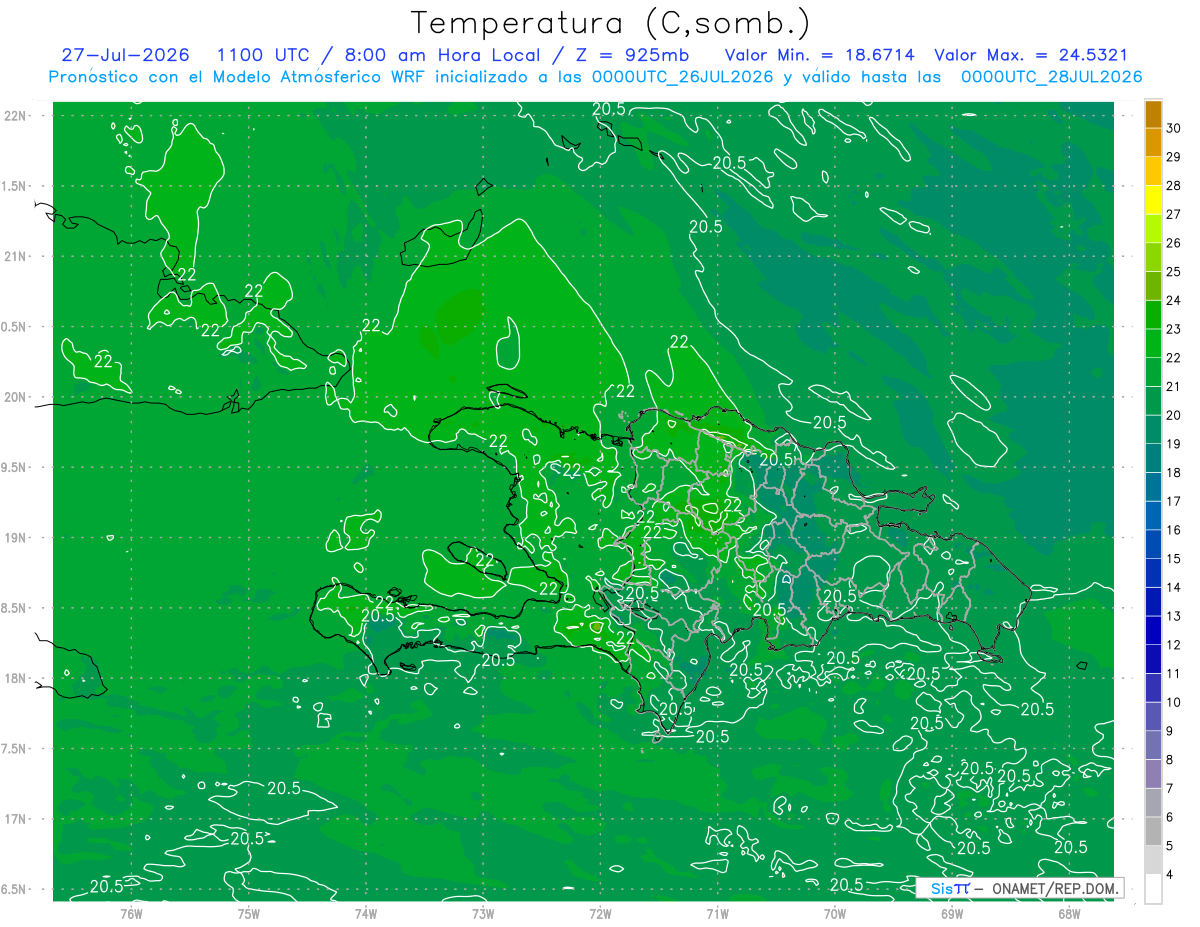Click the purple colorbar segment between 8 and 9
This screenshot has width=1200, height=927.
[x=1153, y=745]
